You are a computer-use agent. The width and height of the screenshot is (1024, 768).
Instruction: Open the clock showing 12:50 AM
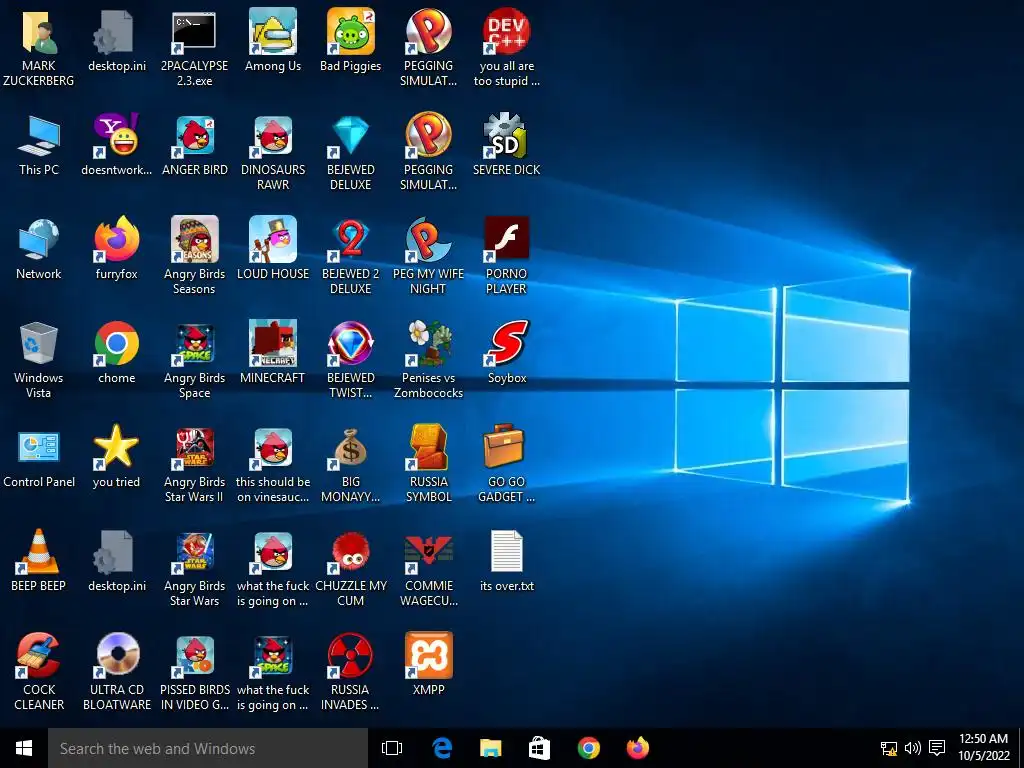[984, 747]
